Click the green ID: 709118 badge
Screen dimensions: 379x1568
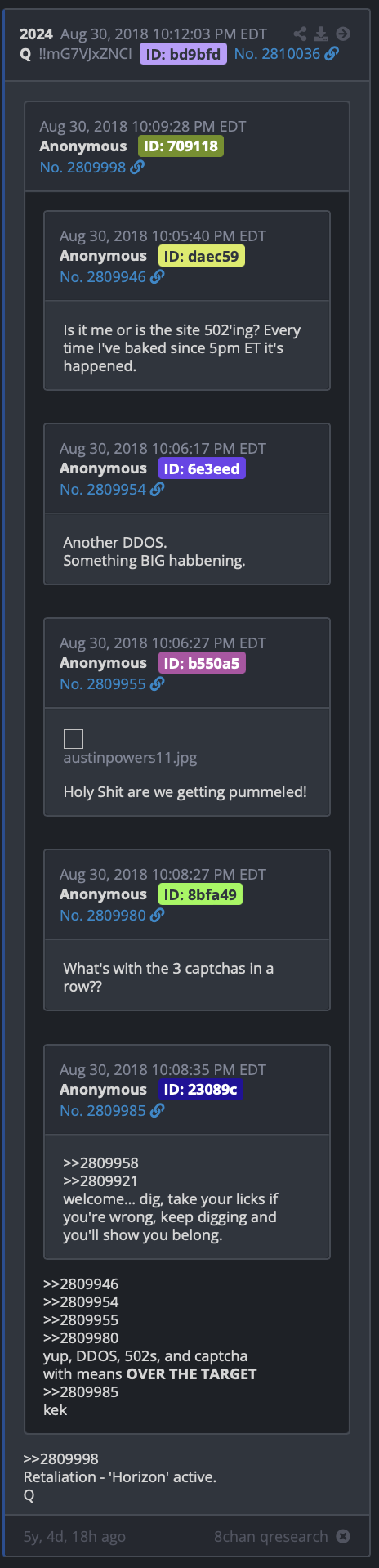[x=181, y=146]
